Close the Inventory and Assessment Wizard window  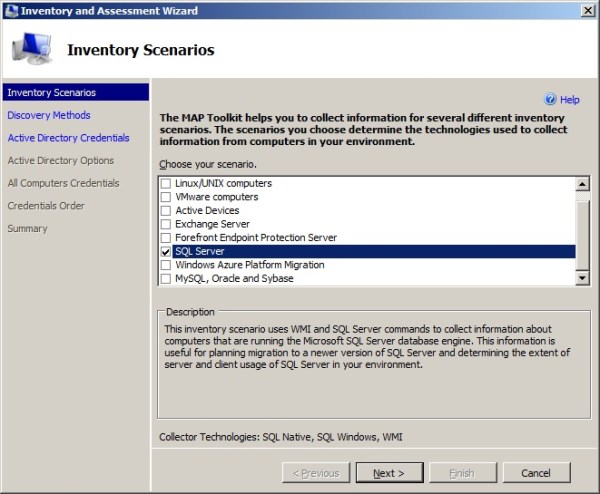point(587,9)
